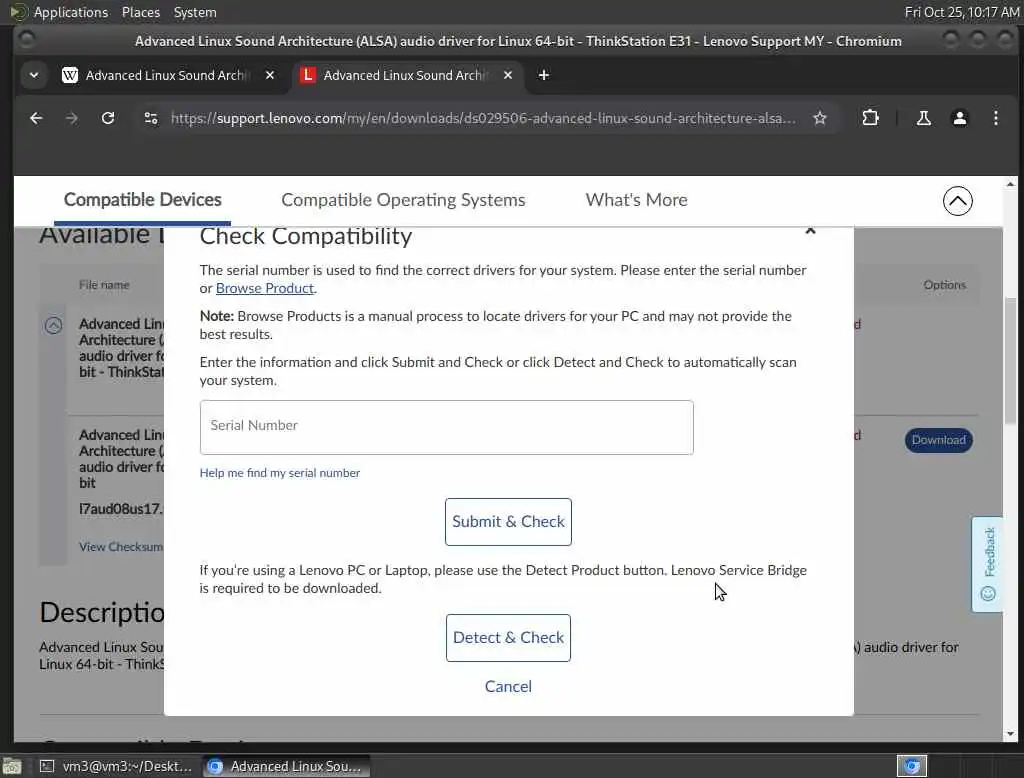Open the clock showing Fri Oct 25

click(961, 12)
